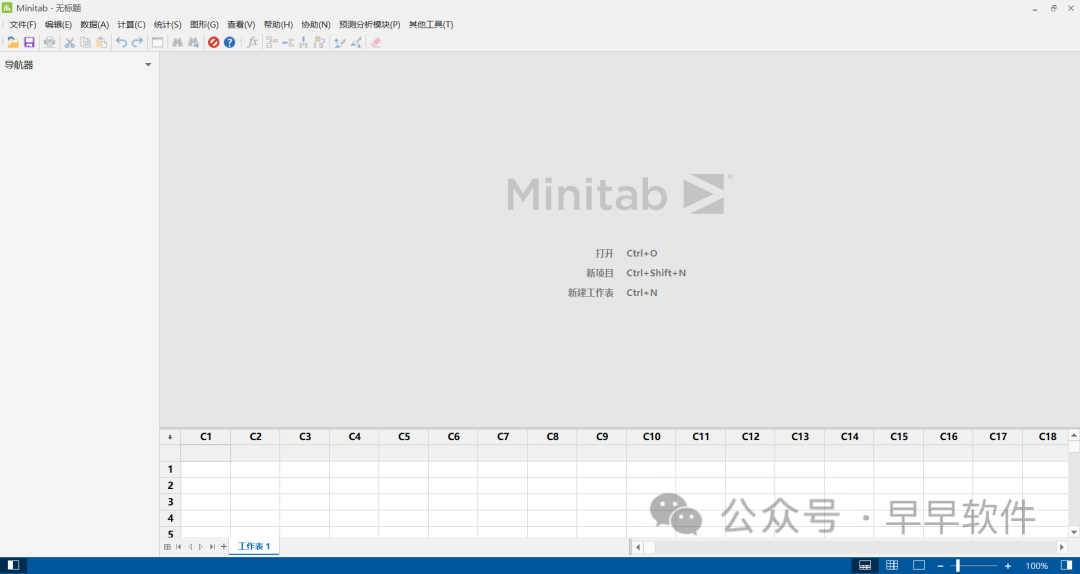Expand the 导航器 dropdown arrow
1080x574 pixels.
pos(148,65)
